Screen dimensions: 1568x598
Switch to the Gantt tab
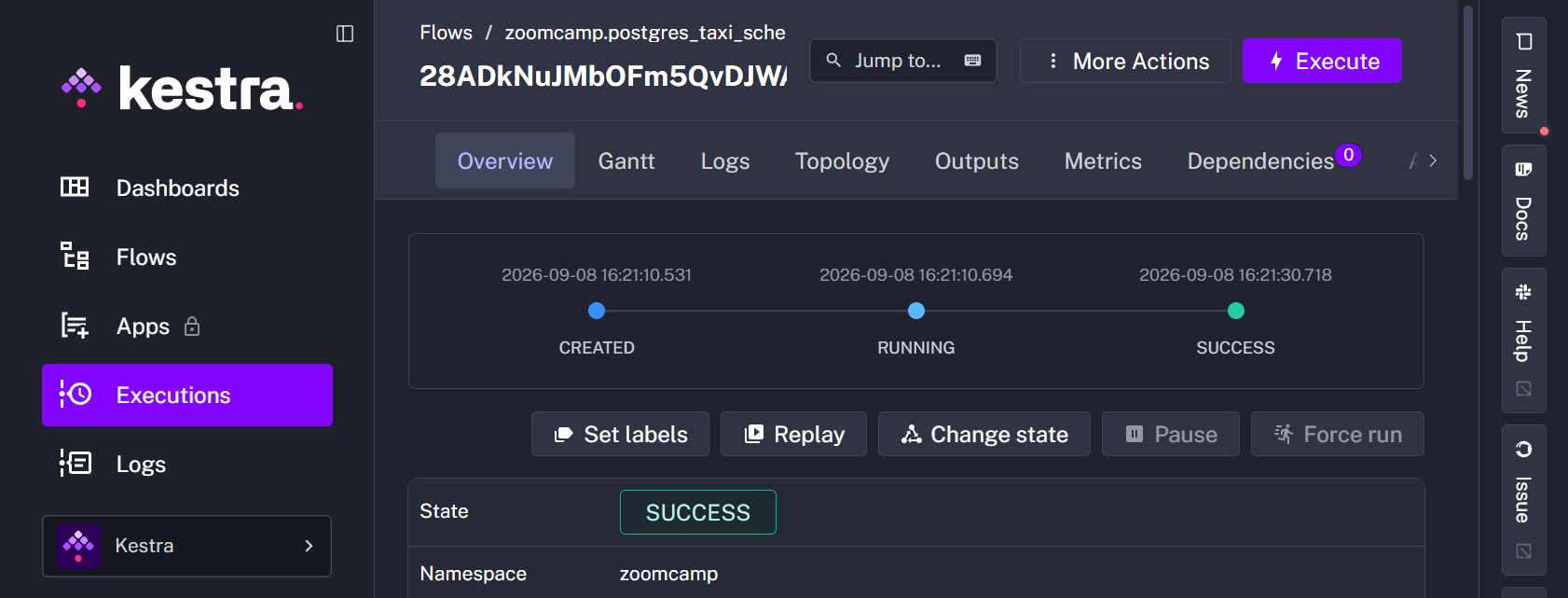(x=626, y=160)
